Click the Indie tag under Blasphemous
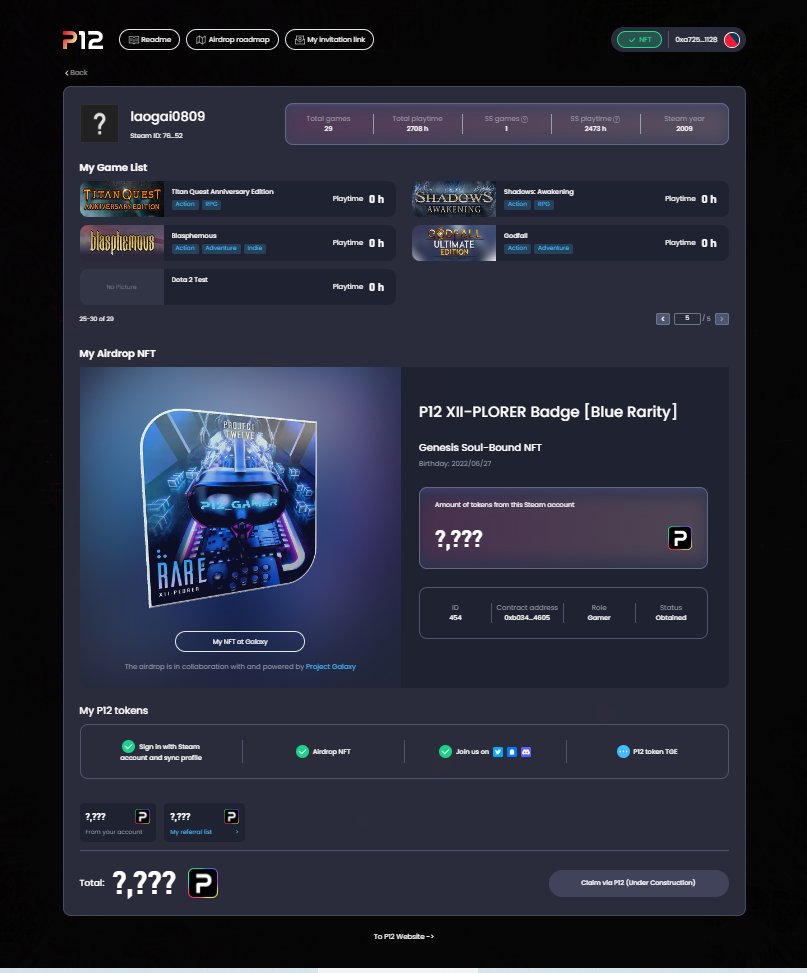This screenshot has height=973, width=807. pyautogui.click(x=255, y=248)
